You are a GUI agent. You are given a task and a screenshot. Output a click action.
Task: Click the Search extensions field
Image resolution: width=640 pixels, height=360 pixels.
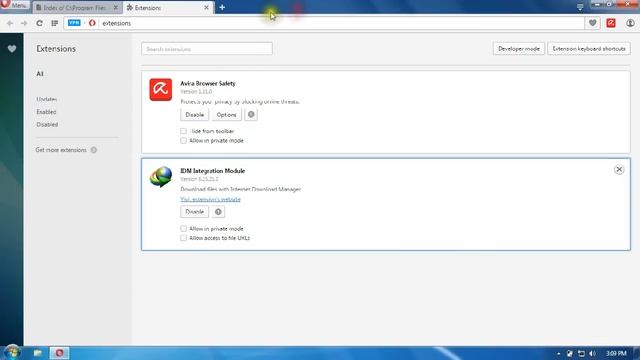point(207,49)
